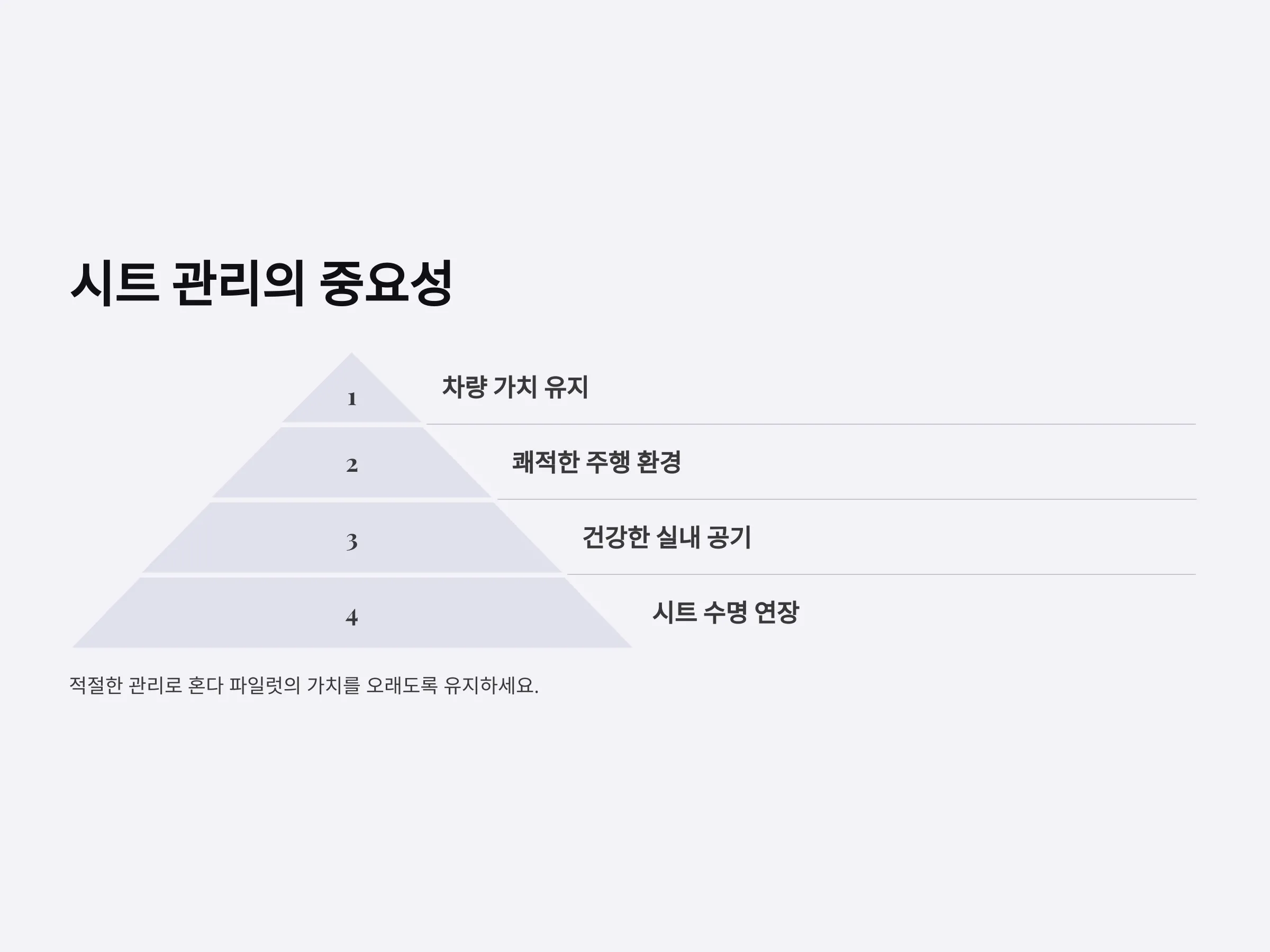Click the word 혼다 in the caption

coord(205,685)
